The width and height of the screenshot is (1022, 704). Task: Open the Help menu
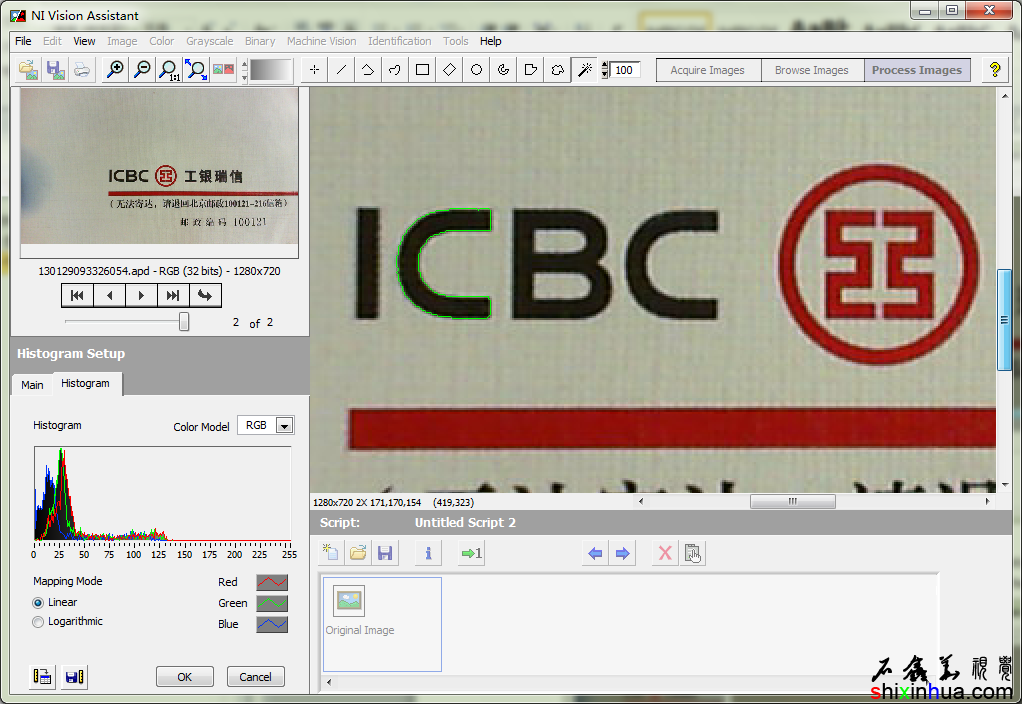point(490,41)
